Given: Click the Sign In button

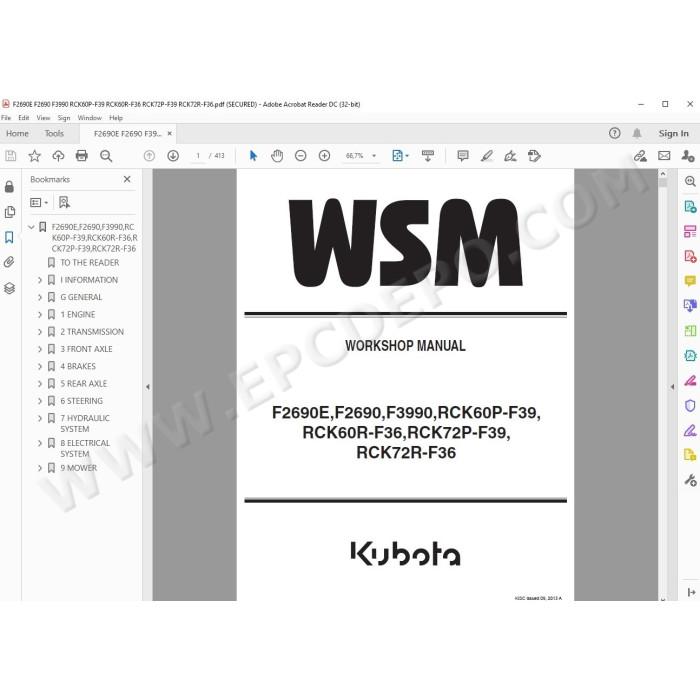Looking at the screenshot, I should [x=673, y=133].
